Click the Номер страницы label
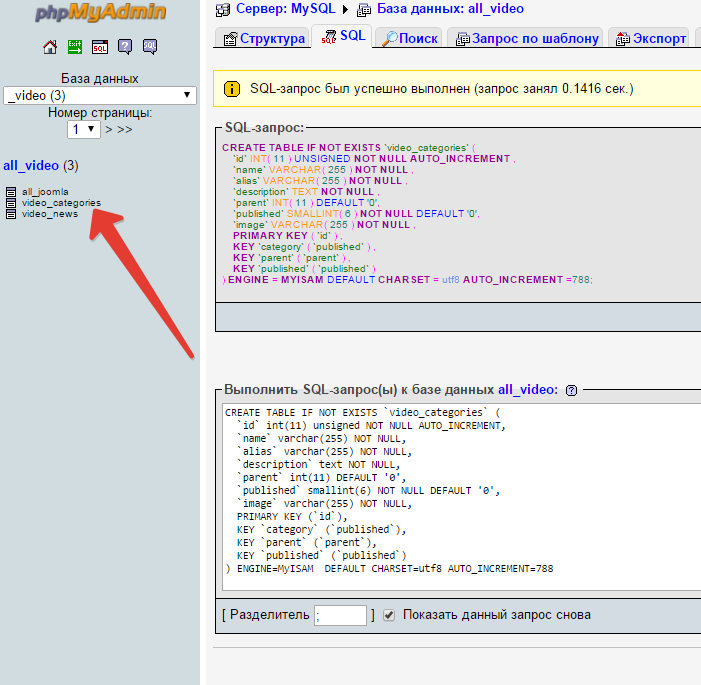 pos(100,112)
